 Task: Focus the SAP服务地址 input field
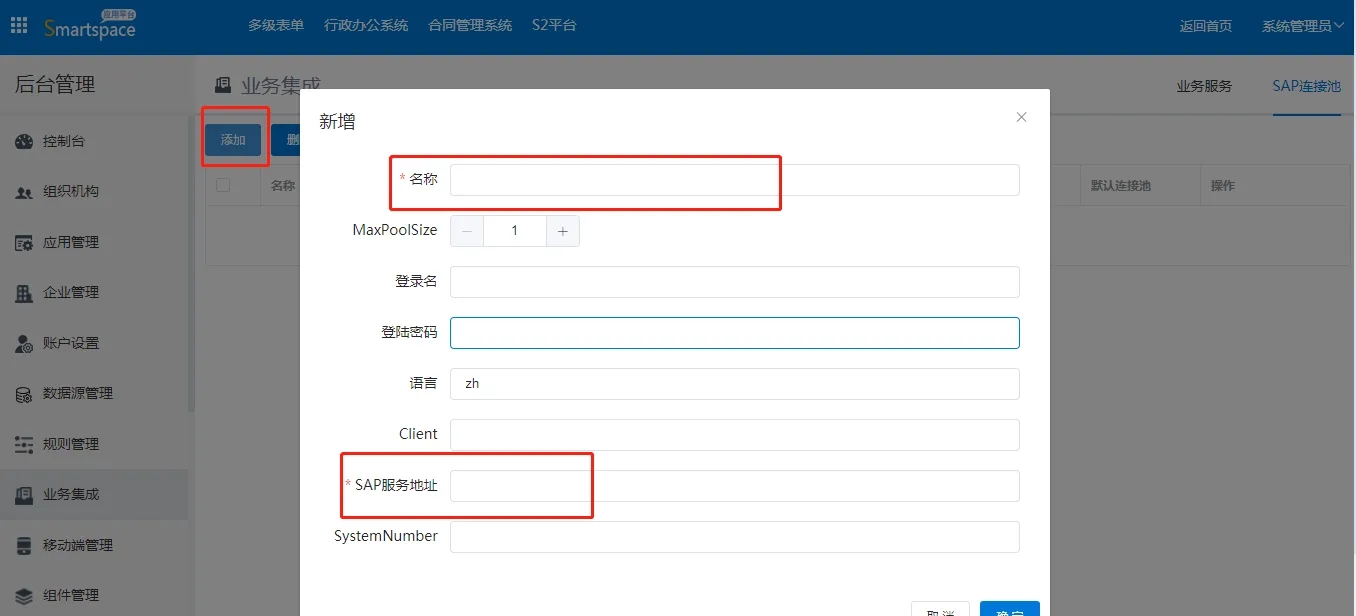click(x=734, y=486)
